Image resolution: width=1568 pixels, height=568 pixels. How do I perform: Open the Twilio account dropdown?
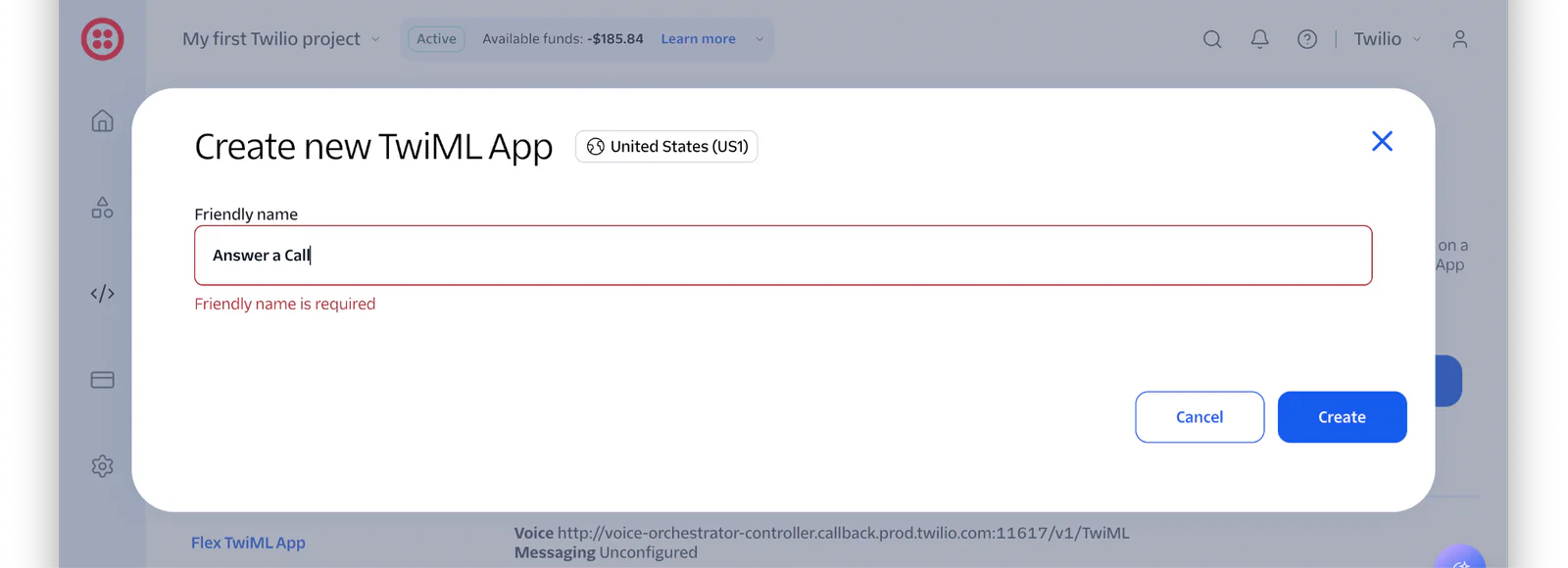click(1387, 39)
